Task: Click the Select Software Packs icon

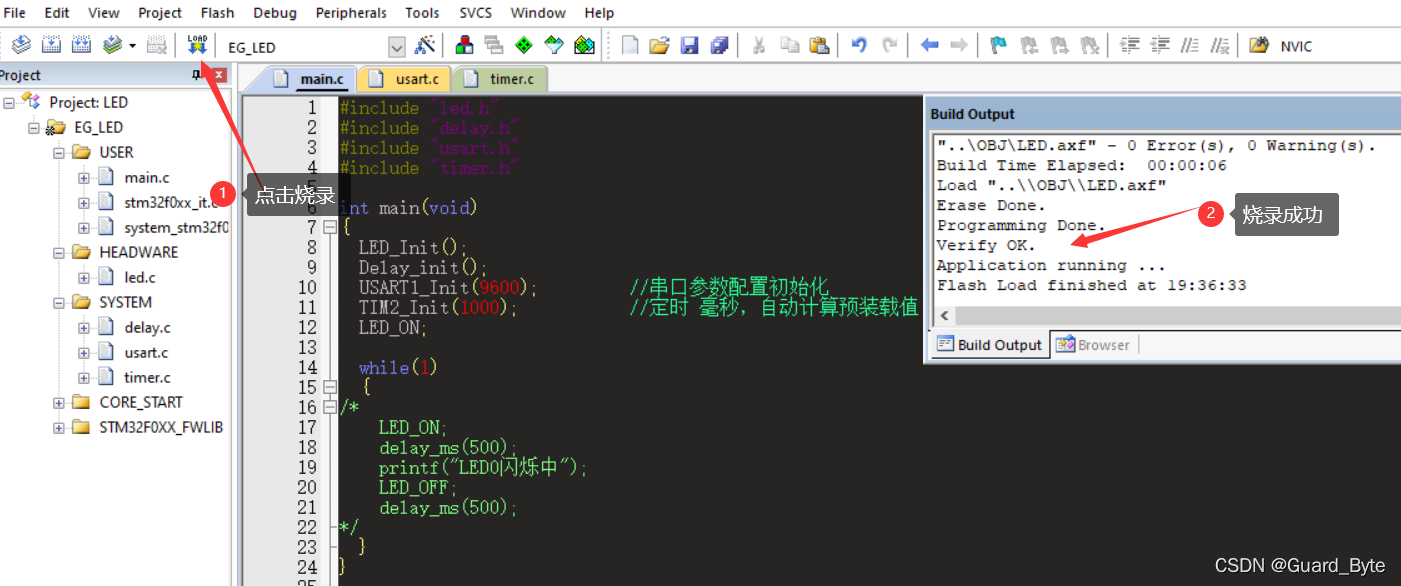Action: pos(554,45)
